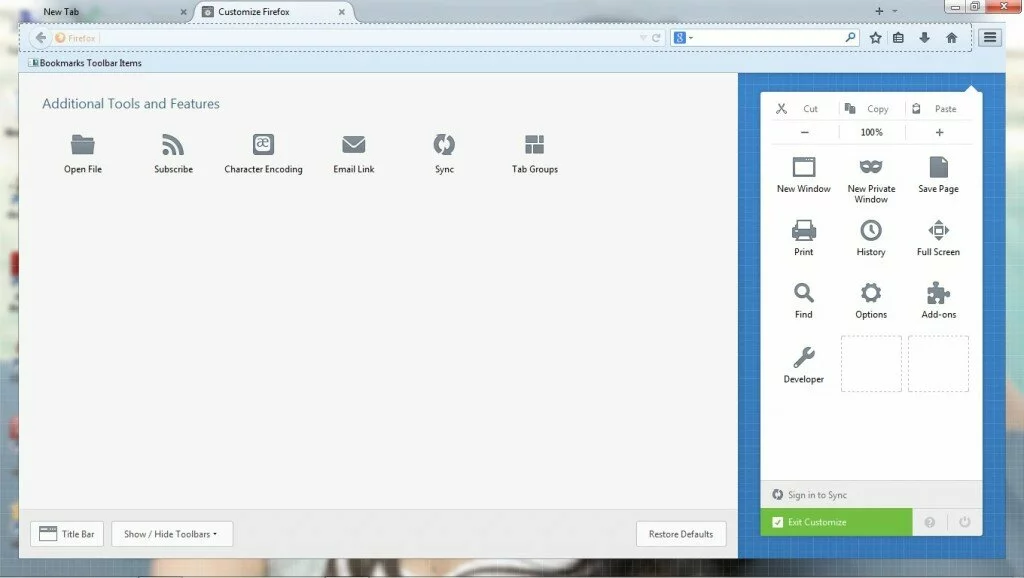This screenshot has width=1024, height=578.
Task: Click the Cut scissors item
Action: pyautogui.click(x=797, y=108)
